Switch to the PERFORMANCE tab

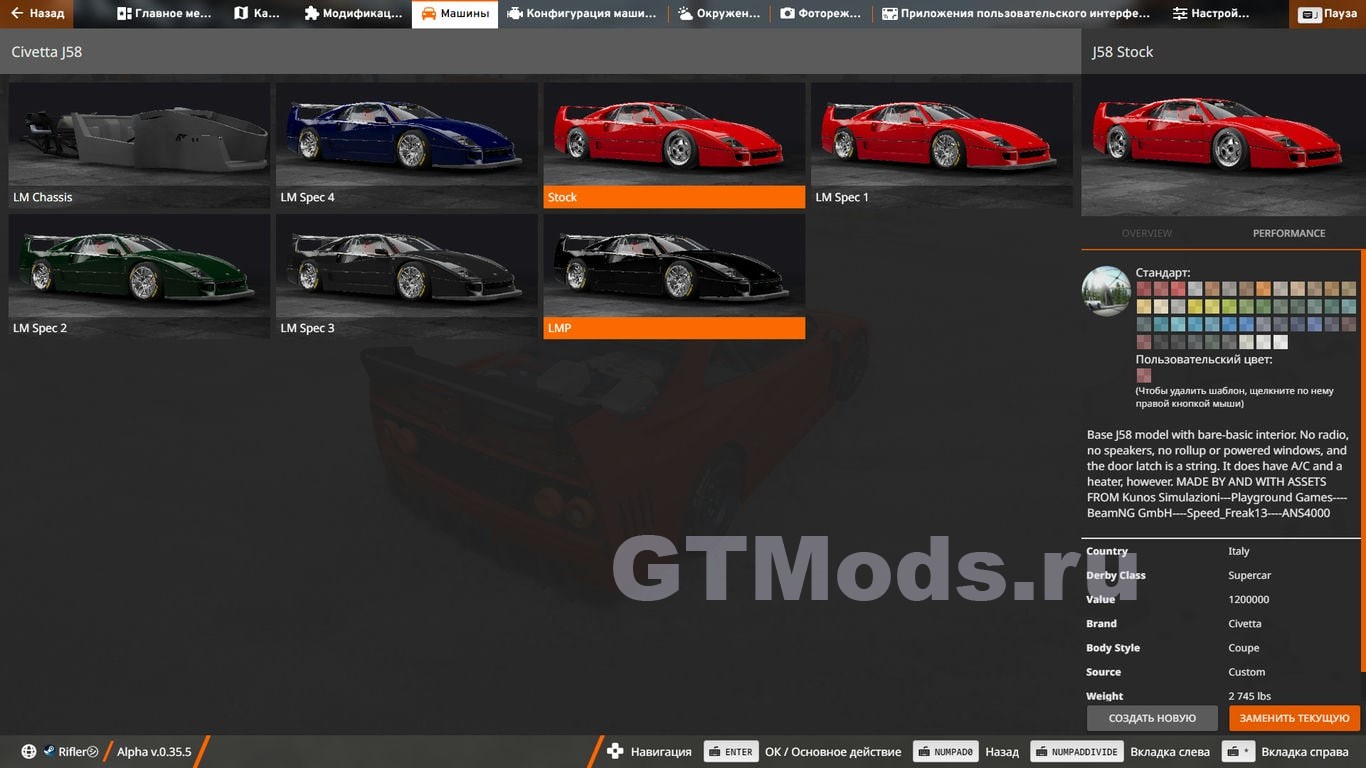coord(1289,233)
